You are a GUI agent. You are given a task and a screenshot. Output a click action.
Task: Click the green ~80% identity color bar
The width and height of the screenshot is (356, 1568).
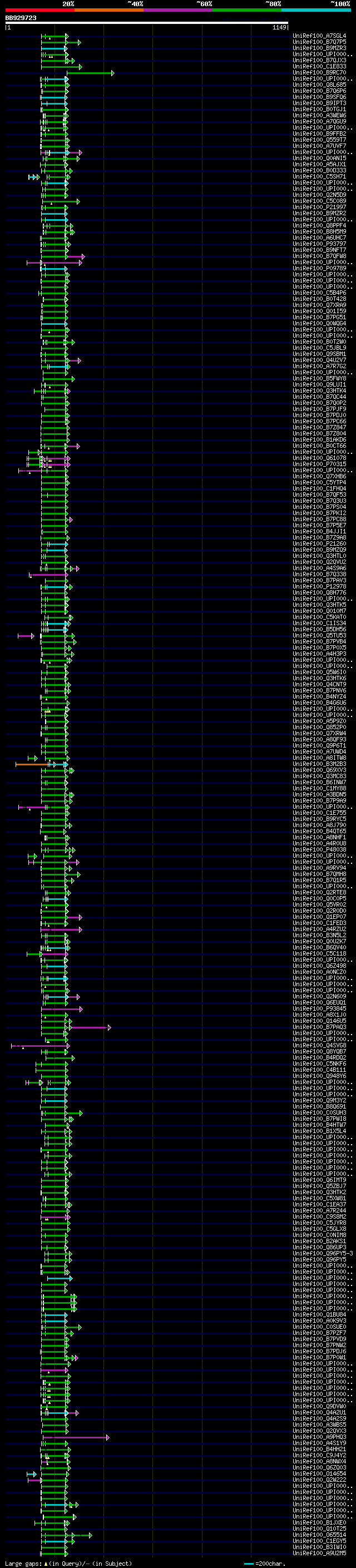point(247,10)
